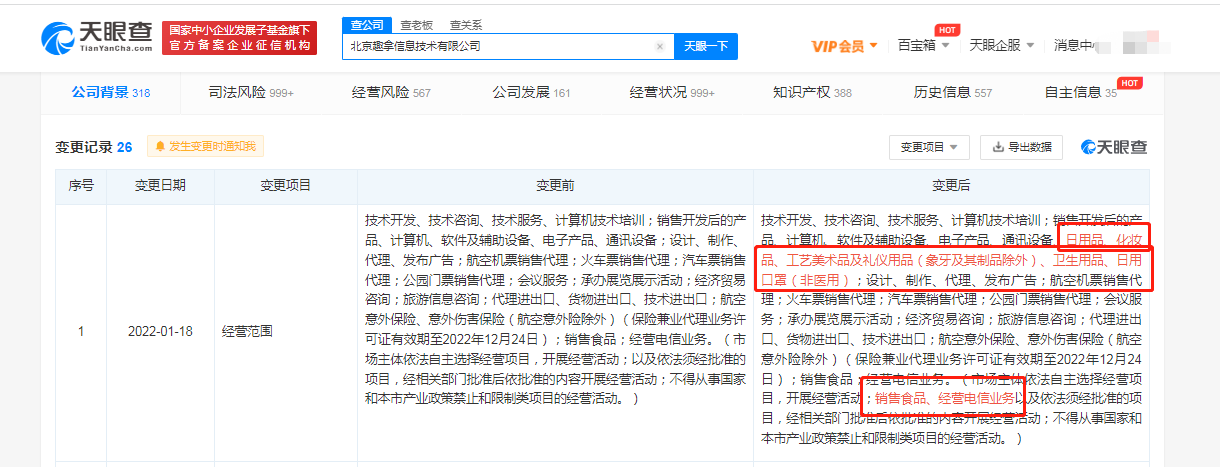1220x467 pixels.
Task: Select the 知识产权 388 tab
Action: [x=812, y=92]
